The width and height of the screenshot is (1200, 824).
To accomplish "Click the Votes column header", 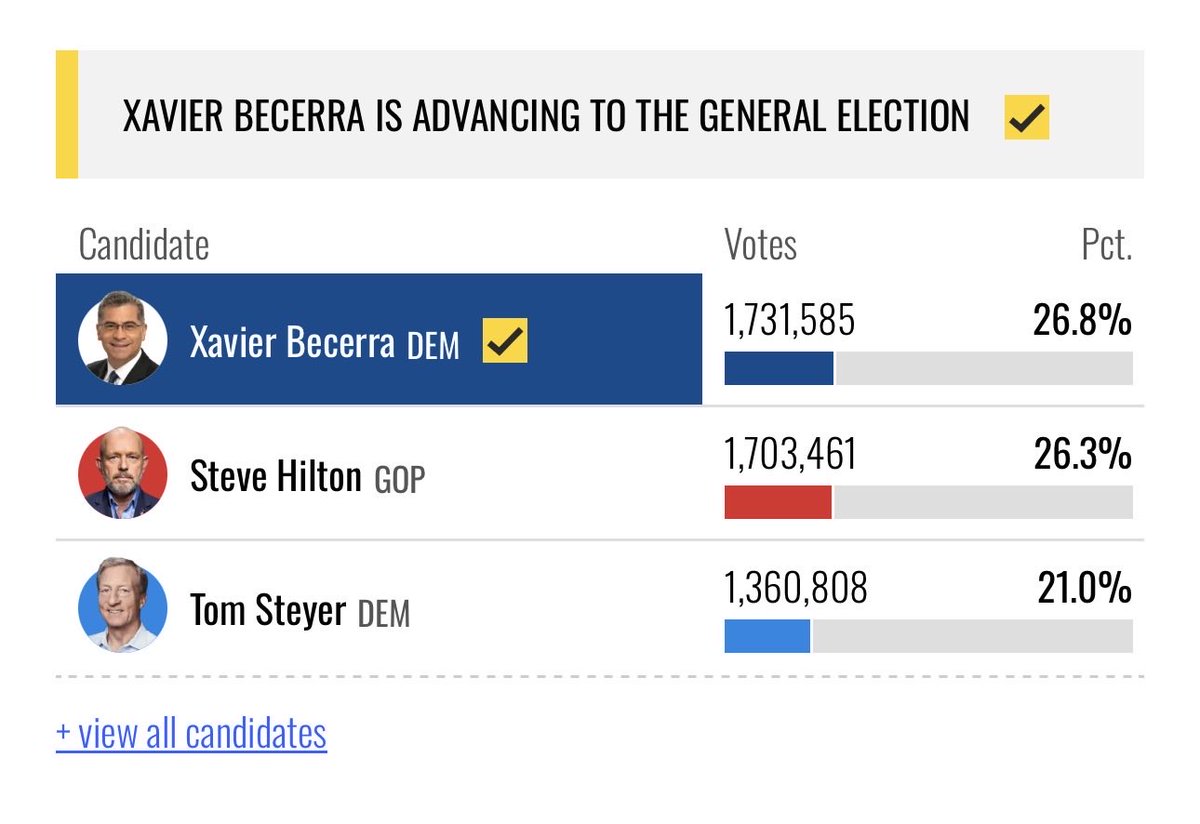I will point(760,245).
